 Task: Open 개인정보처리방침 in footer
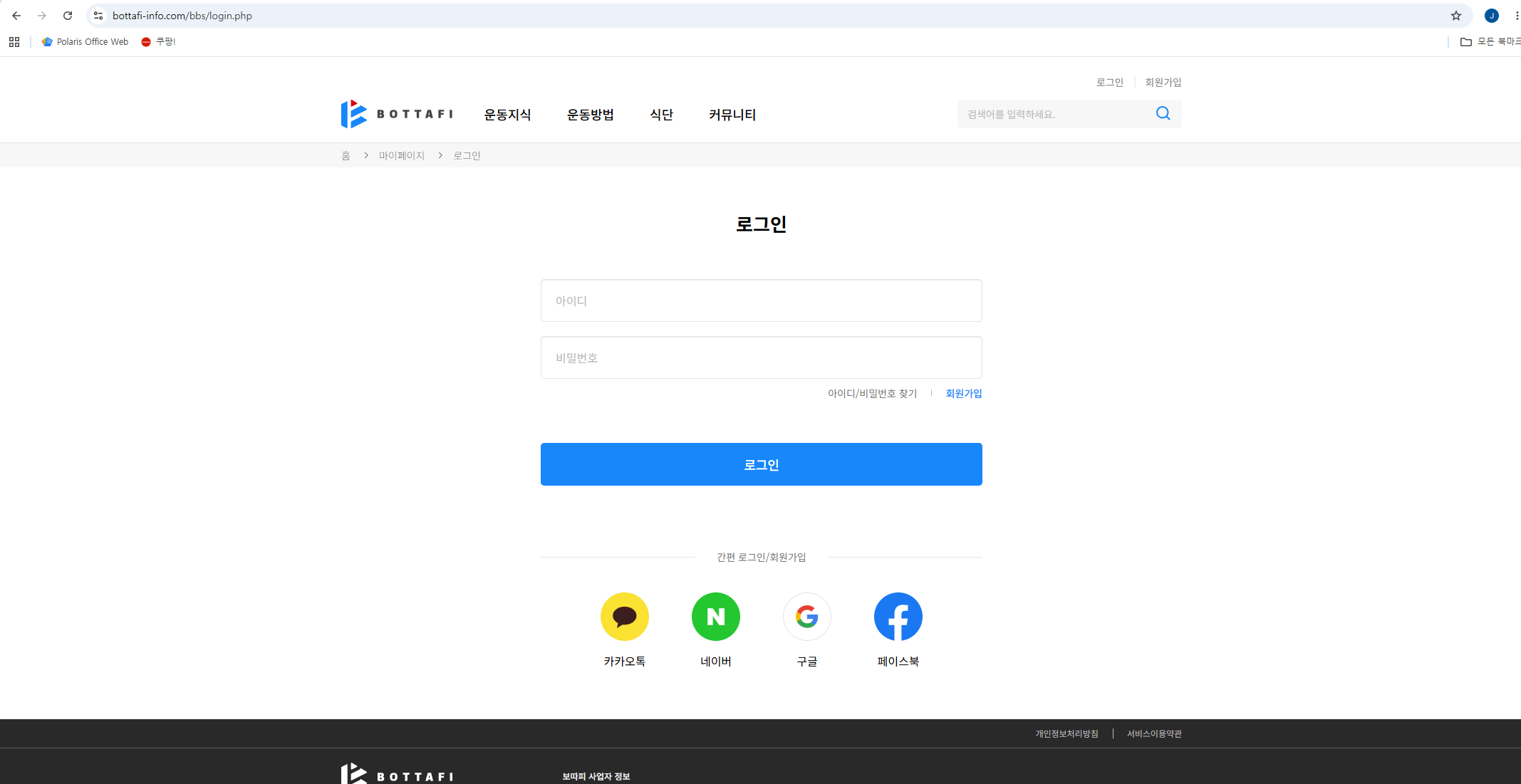(x=1066, y=734)
